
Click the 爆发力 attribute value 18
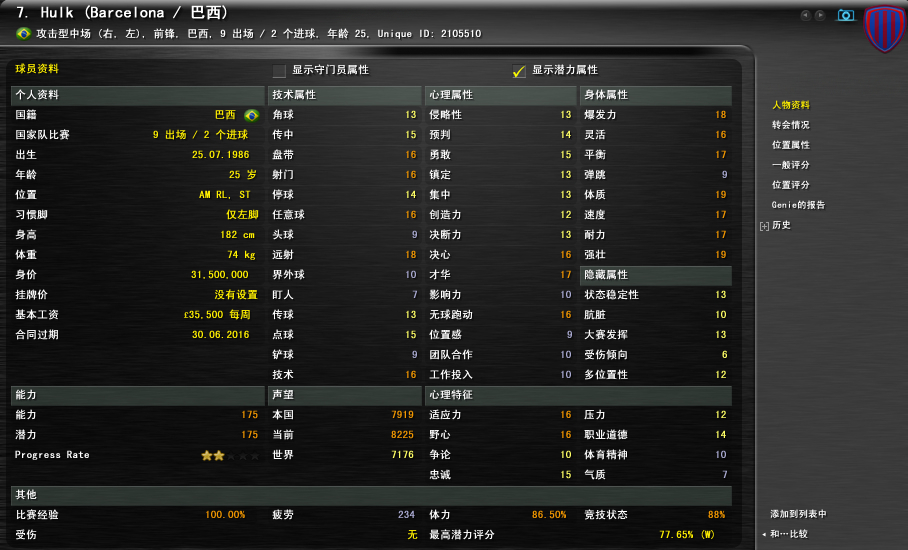click(x=720, y=115)
